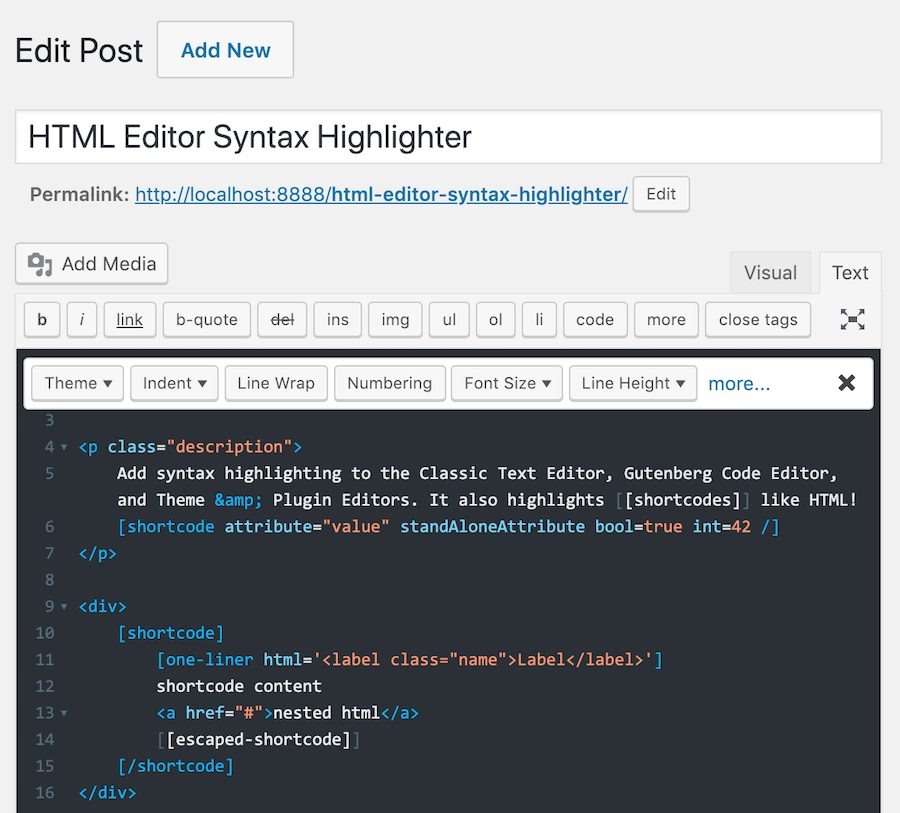The width and height of the screenshot is (900, 813).
Task: Enter fullscreen editing mode
Action: click(x=852, y=319)
